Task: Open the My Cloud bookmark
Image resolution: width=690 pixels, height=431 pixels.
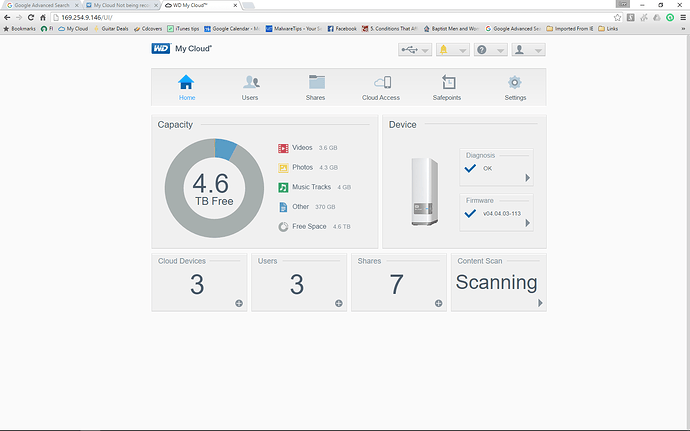Action: (73, 29)
